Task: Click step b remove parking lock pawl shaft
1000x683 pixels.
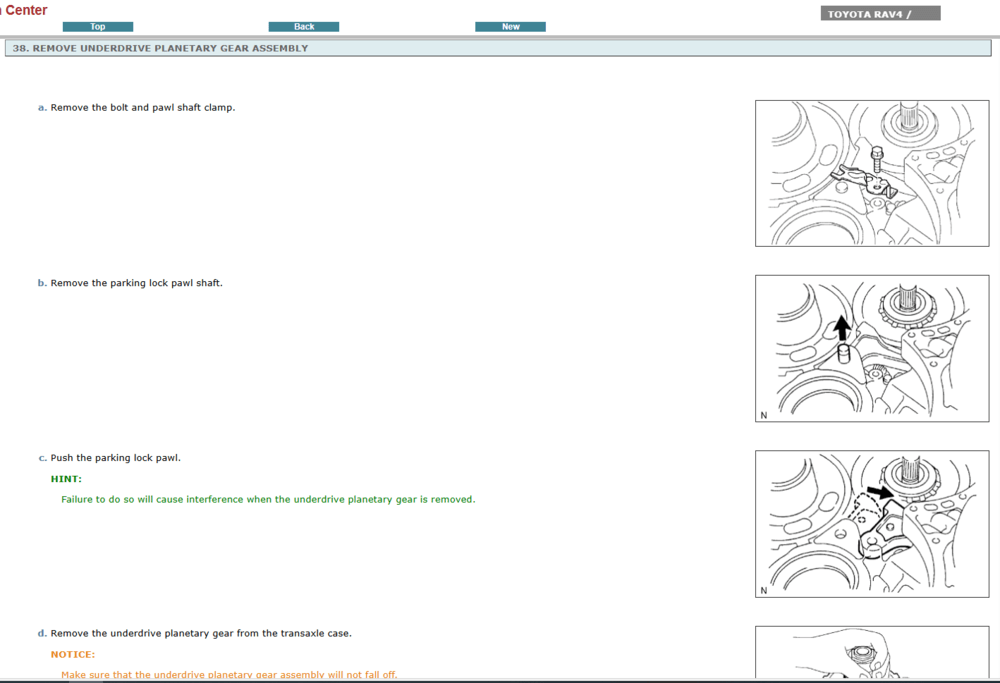Action: coord(136,283)
